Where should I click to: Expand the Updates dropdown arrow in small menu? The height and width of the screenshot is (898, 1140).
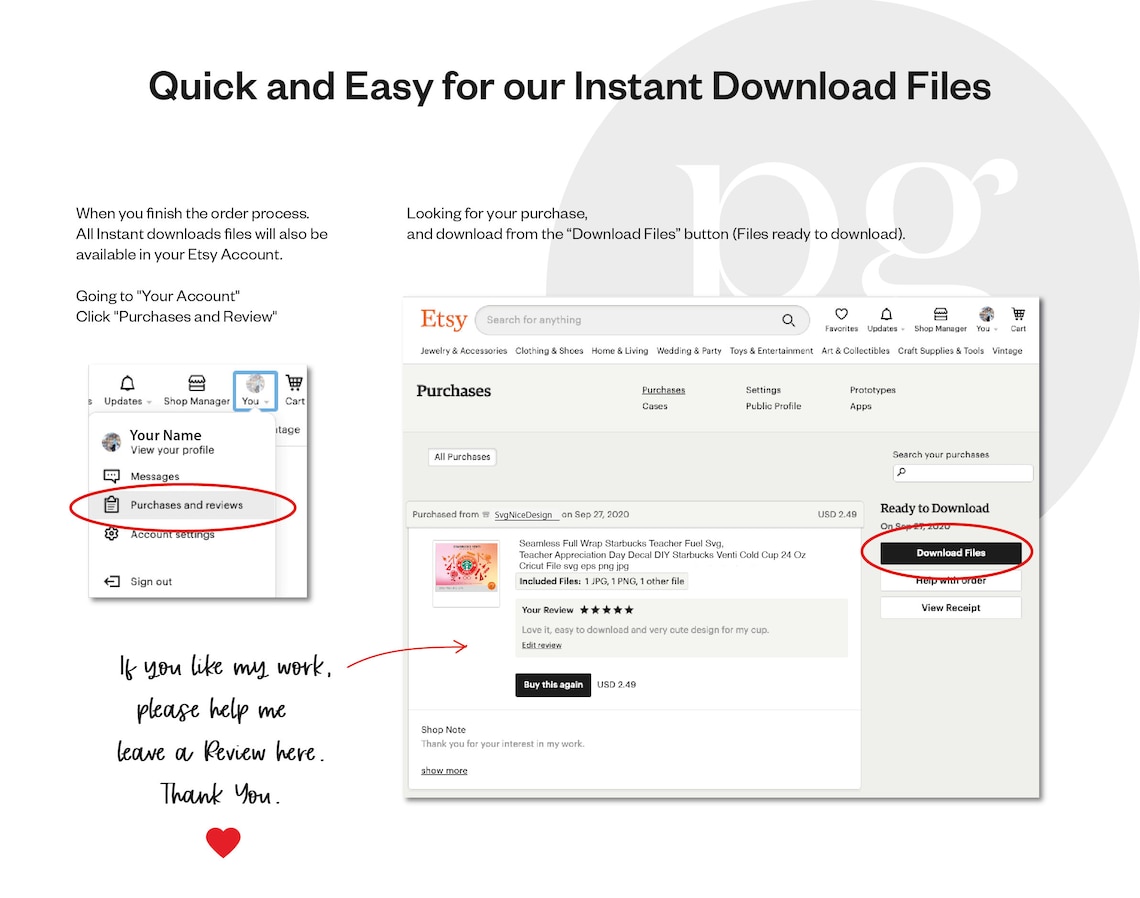[149, 402]
